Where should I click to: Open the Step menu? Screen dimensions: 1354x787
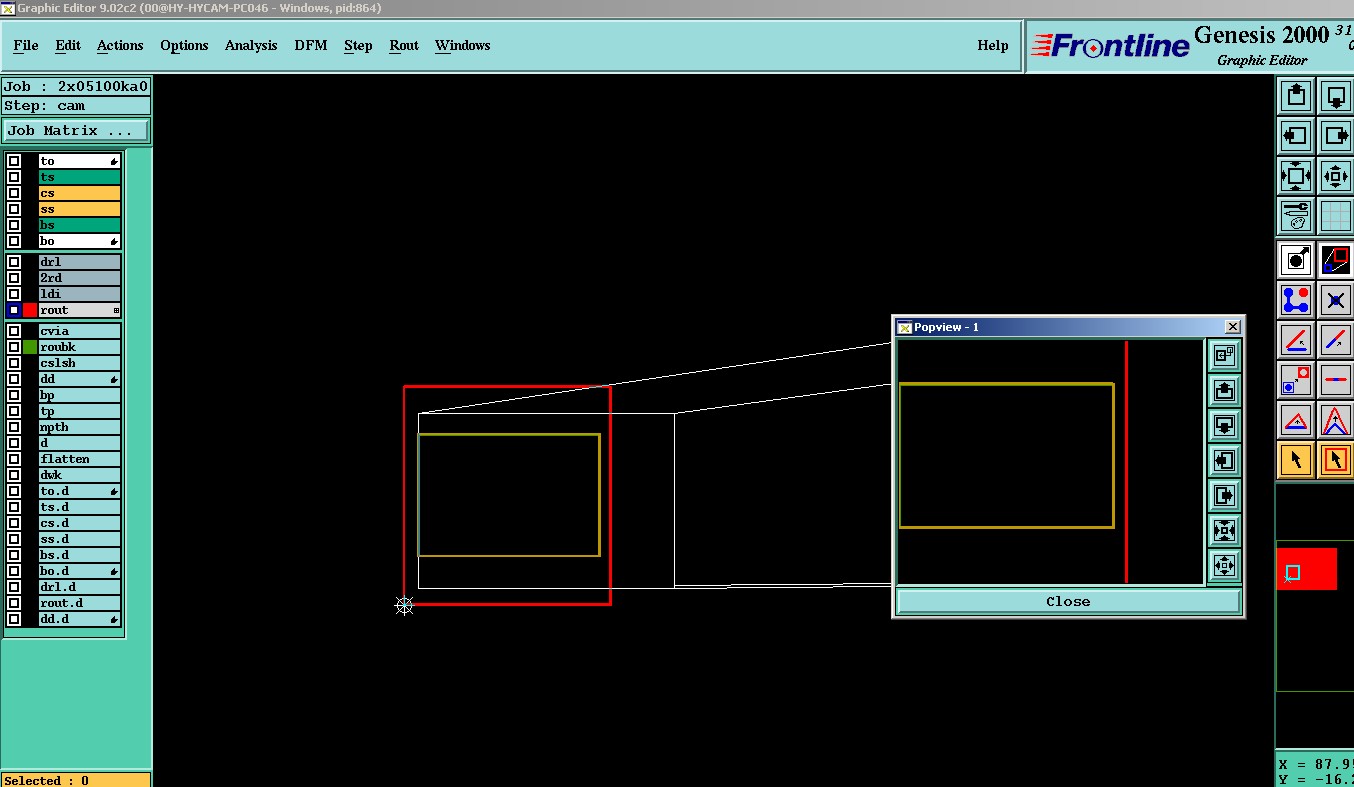tap(358, 45)
